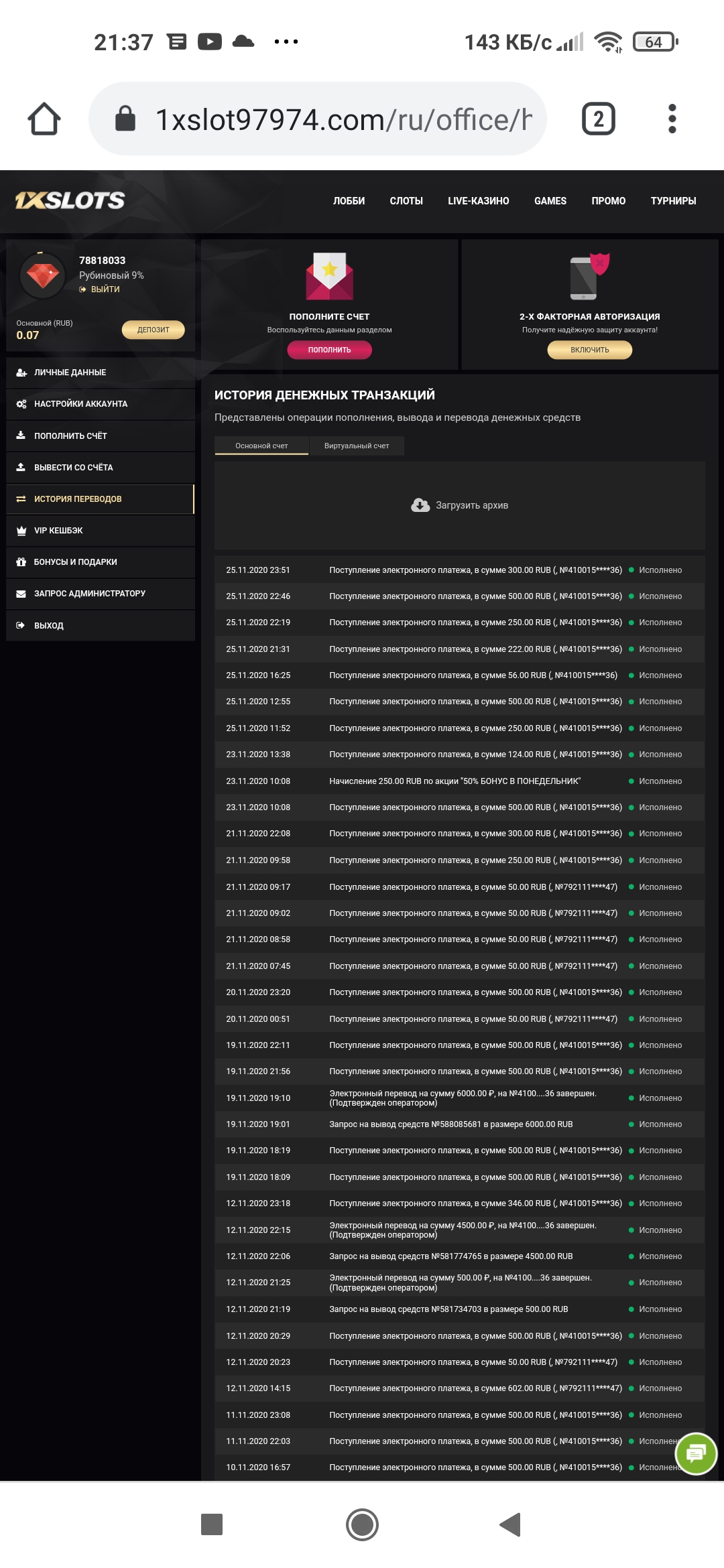Image resolution: width=724 pixels, height=1568 pixels.
Task: Open the ЛОББИ menu item
Action: [349, 201]
